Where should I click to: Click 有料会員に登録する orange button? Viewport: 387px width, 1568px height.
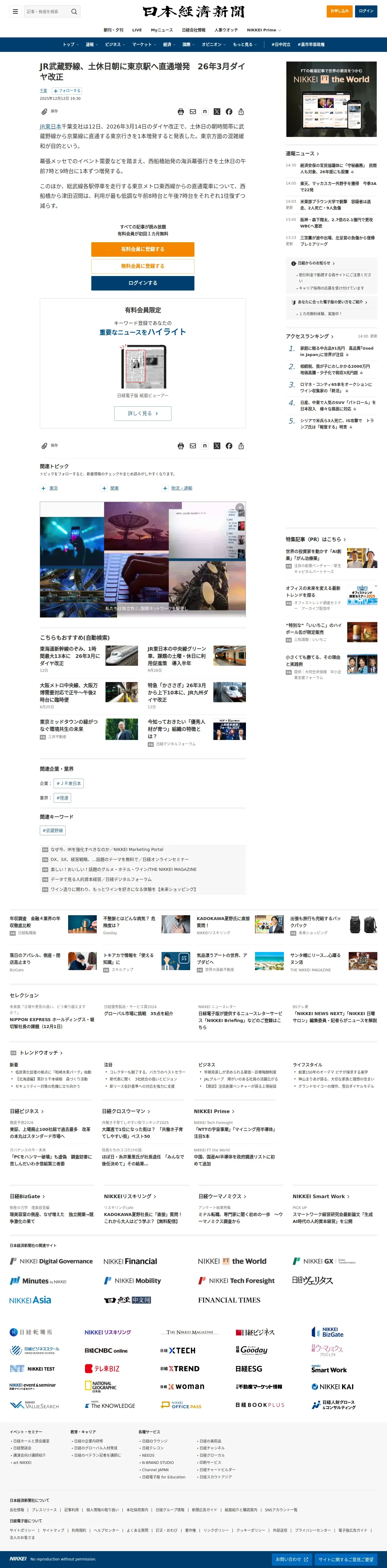(x=143, y=249)
